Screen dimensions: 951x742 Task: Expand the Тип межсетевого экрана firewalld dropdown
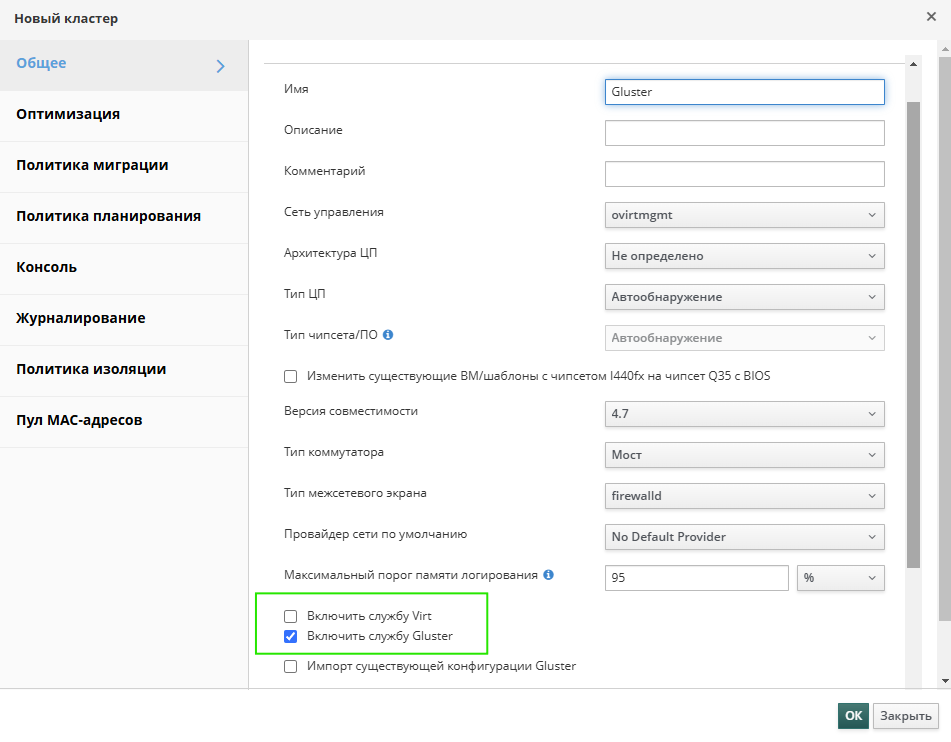(744, 496)
